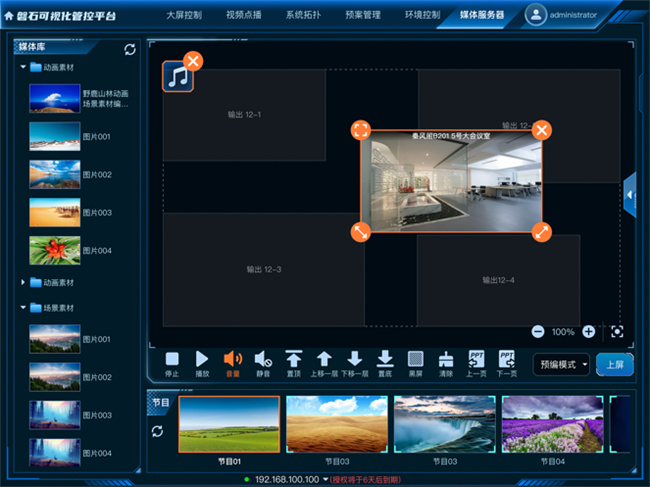This screenshot has width=650, height=487.
Task: Expand the right side collapsed panel
Action: 630,195
